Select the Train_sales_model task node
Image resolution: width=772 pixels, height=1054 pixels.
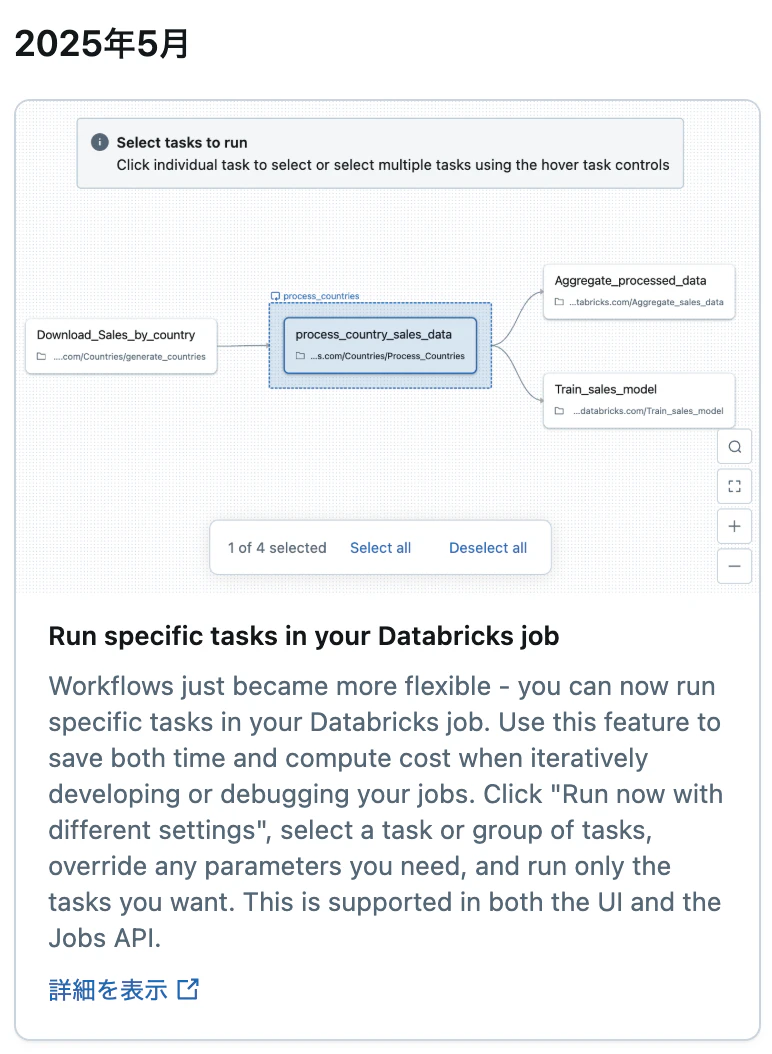pyautogui.click(x=639, y=401)
